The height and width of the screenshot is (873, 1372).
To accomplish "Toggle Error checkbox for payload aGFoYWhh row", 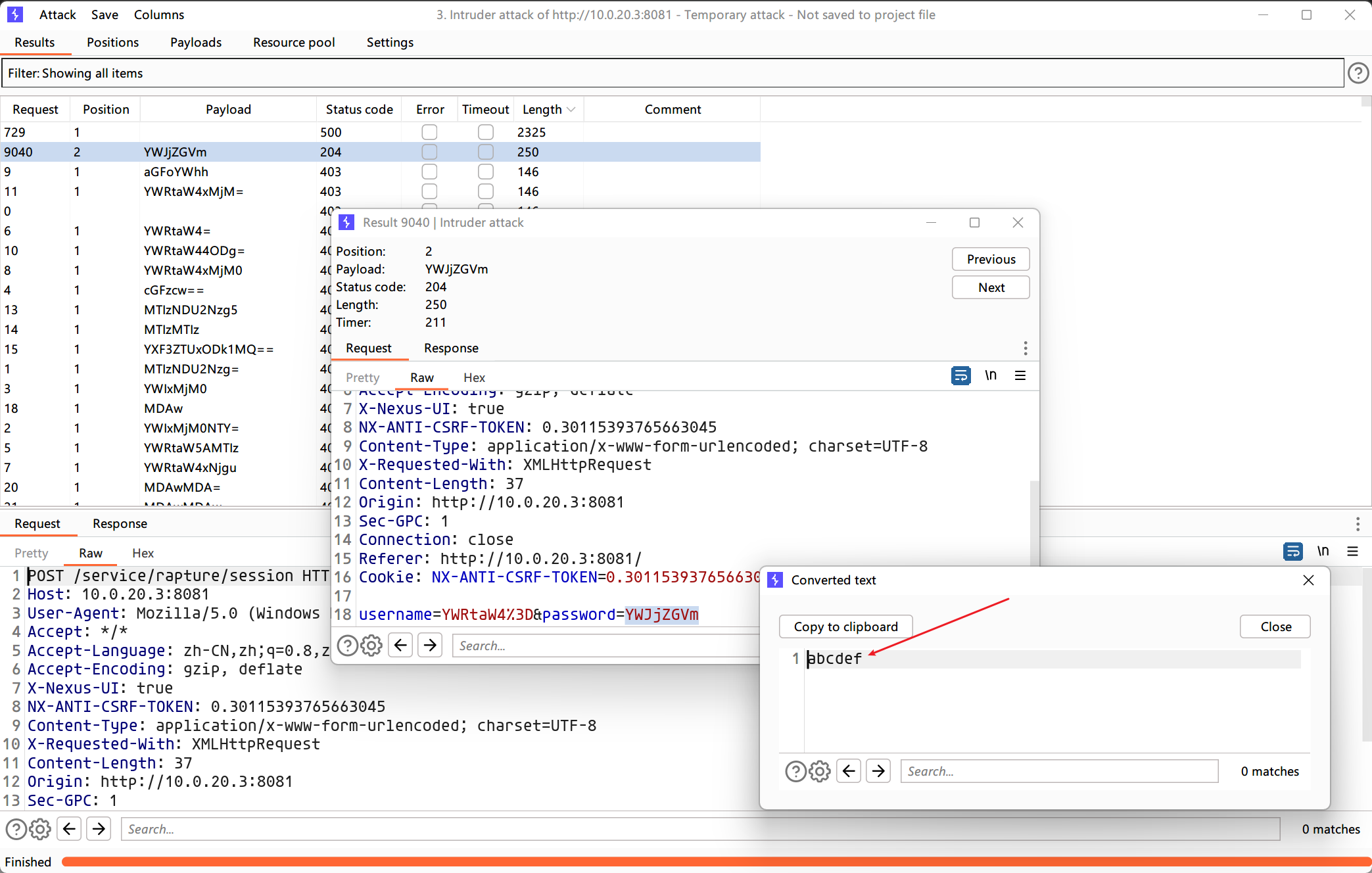I will click(x=429, y=172).
